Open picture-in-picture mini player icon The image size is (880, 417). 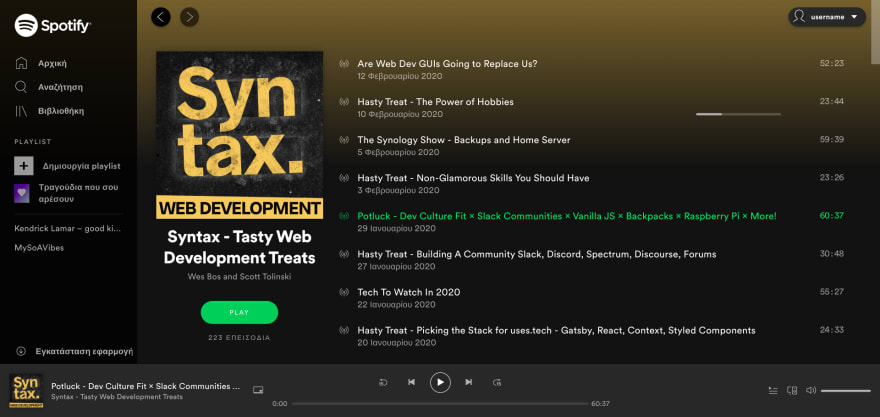258,390
